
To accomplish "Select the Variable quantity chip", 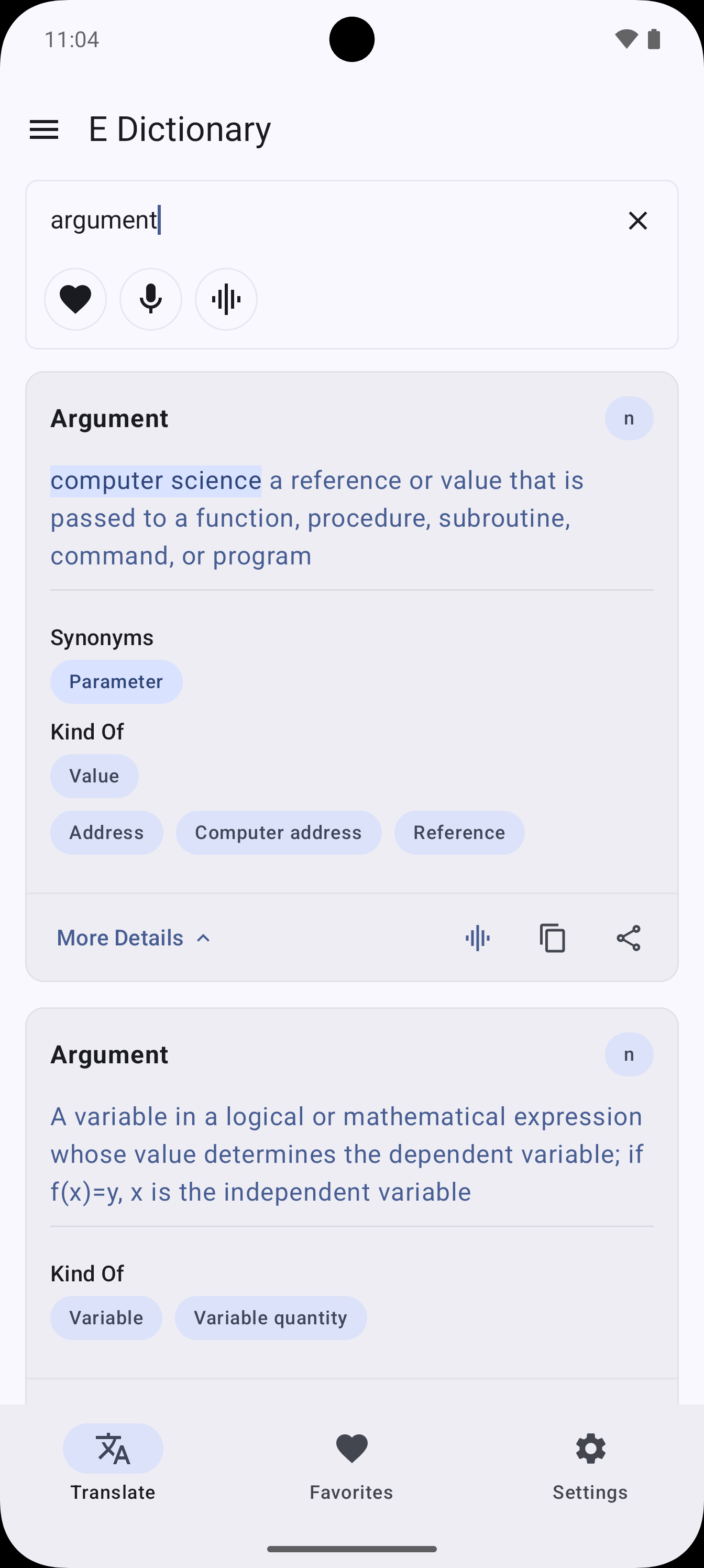I will (271, 1318).
